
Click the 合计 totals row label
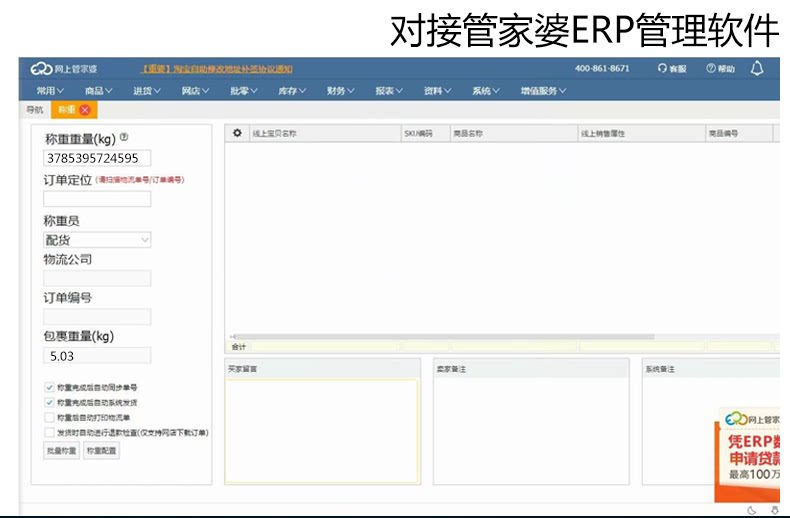pos(238,347)
